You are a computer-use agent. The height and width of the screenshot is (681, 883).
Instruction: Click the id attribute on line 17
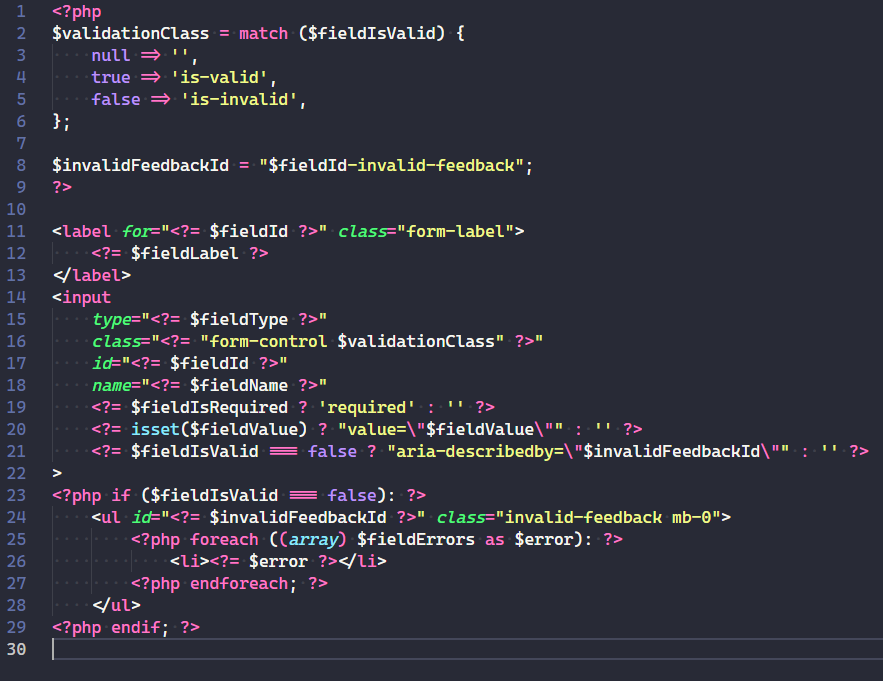point(102,363)
